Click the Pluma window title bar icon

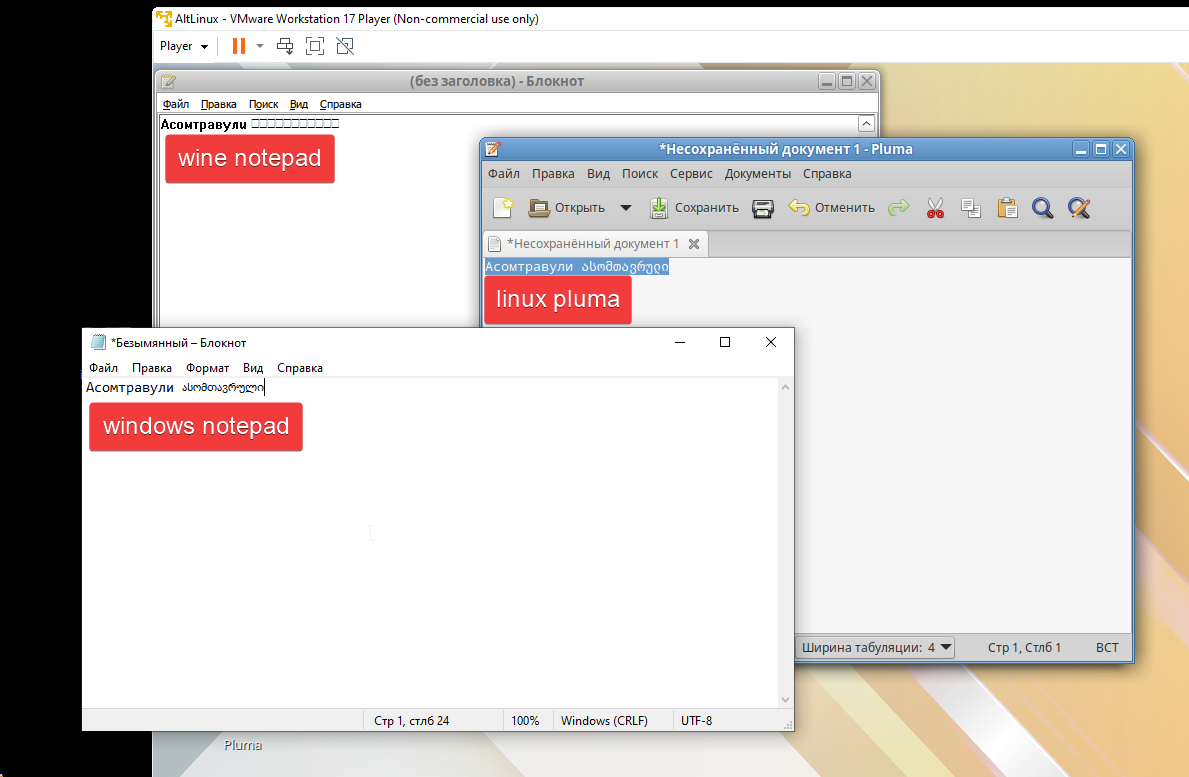[493, 149]
